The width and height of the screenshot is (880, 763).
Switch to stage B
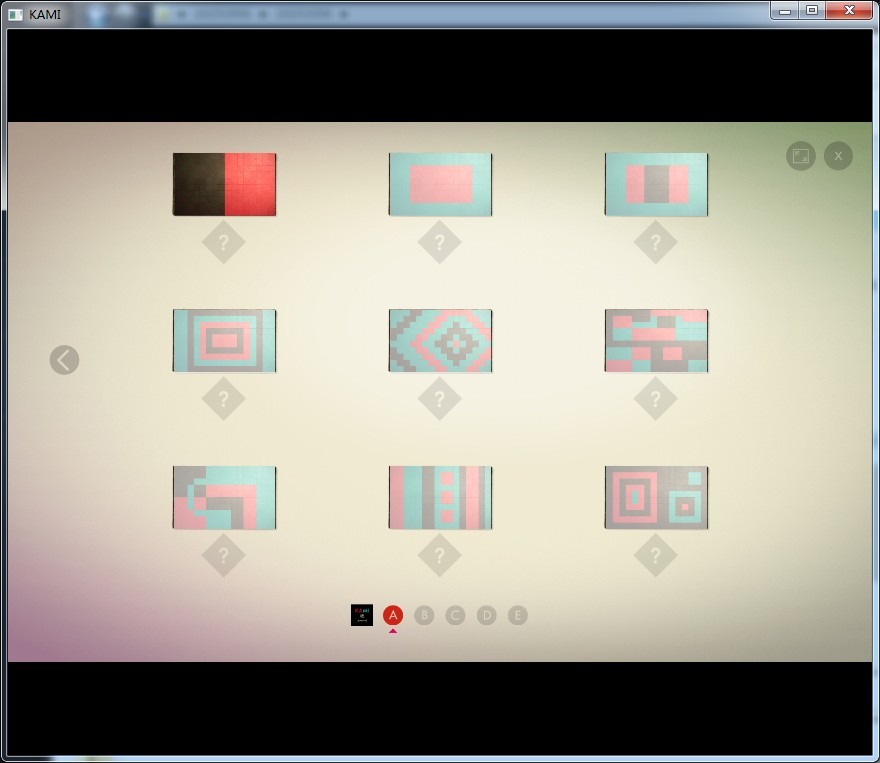tap(424, 615)
